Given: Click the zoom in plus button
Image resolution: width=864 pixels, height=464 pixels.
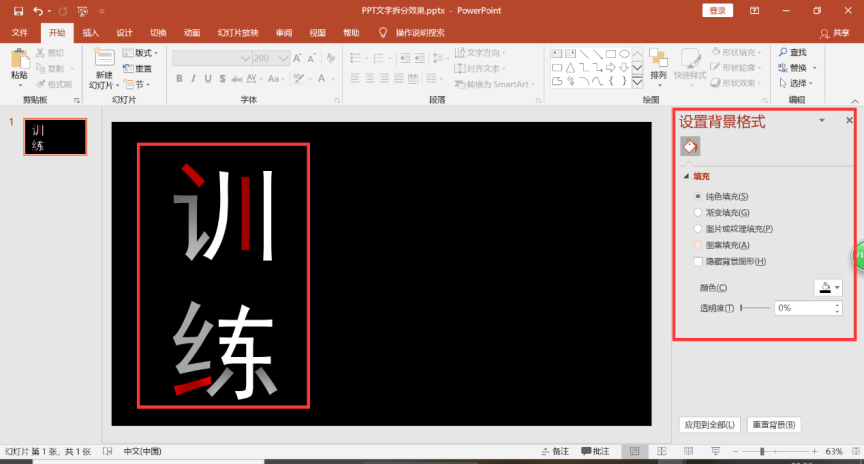Looking at the screenshot, I should click(814, 451).
